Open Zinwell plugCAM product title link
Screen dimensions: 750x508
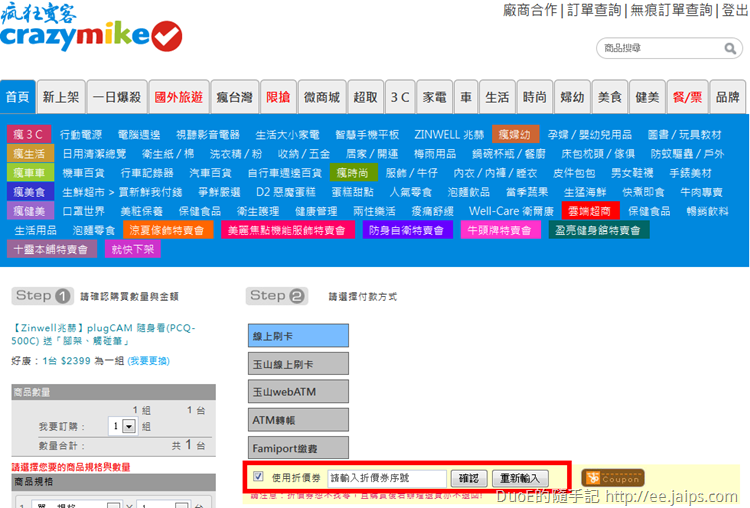coord(103,334)
